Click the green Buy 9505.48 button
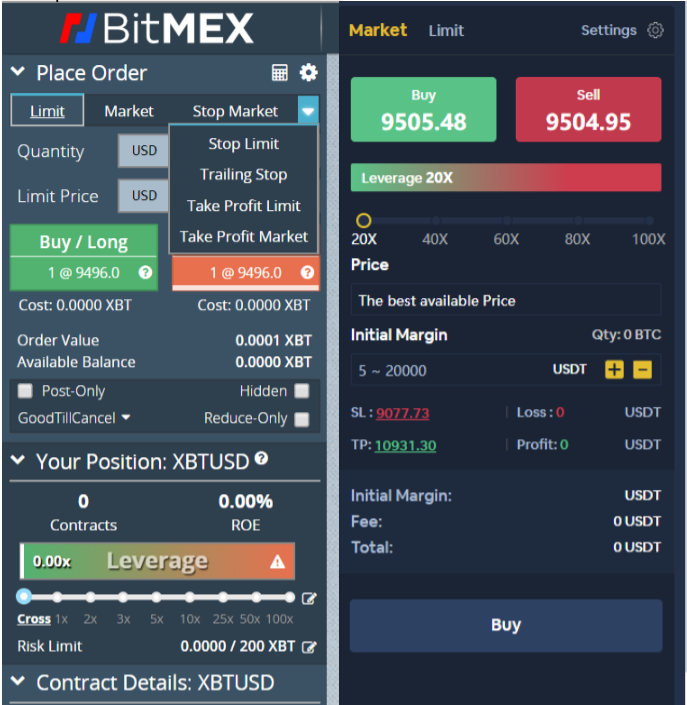Image resolution: width=687 pixels, height=705 pixels. click(x=424, y=110)
